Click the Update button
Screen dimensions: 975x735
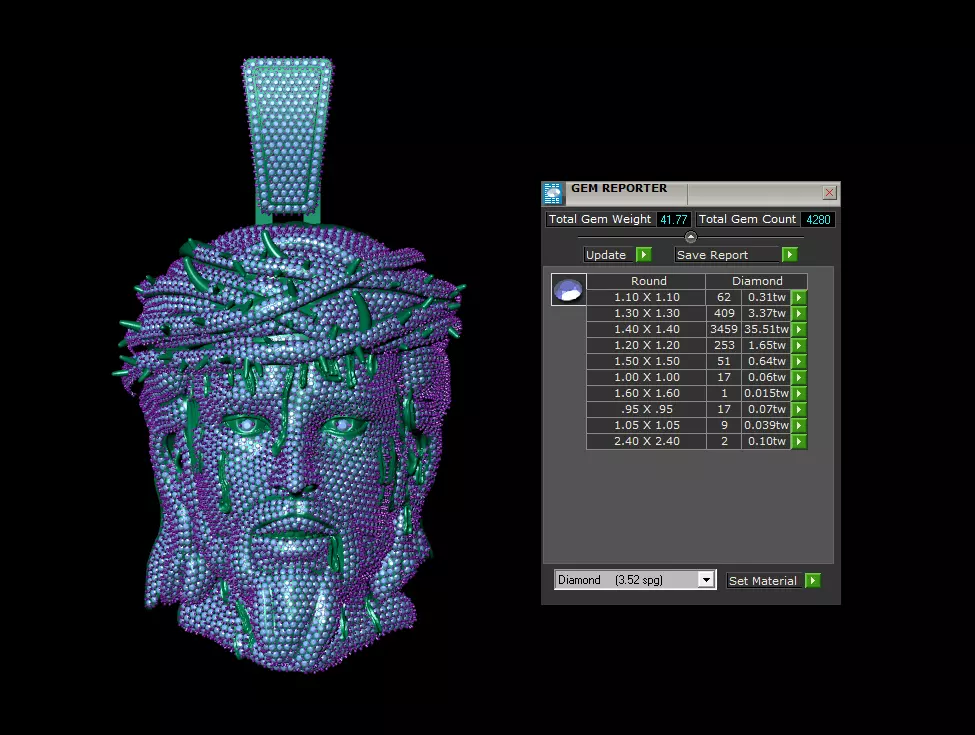pos(609,255)
